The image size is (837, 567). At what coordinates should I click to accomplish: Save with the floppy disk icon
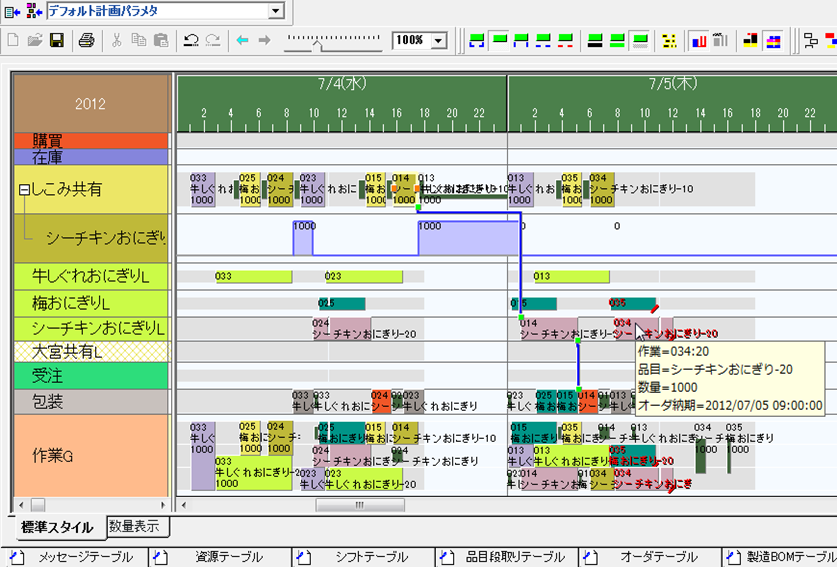click(x=57, y=40)
